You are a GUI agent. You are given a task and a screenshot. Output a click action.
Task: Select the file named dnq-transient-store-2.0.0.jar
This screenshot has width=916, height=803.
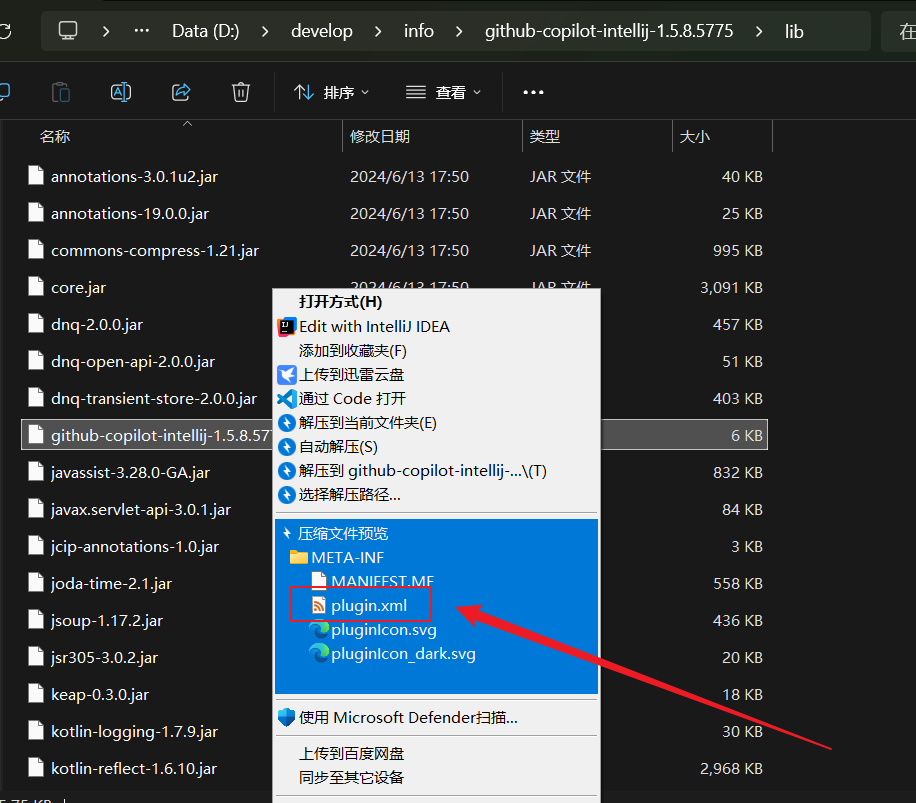click(x=154, y=398)
